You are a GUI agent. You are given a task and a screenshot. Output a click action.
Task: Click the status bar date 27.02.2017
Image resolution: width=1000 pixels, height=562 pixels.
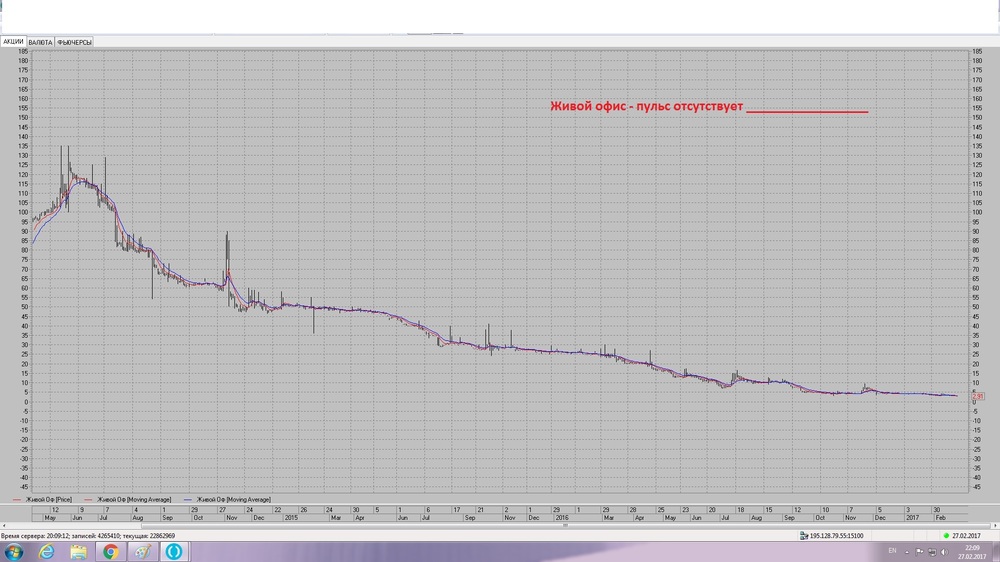point(966,536)
